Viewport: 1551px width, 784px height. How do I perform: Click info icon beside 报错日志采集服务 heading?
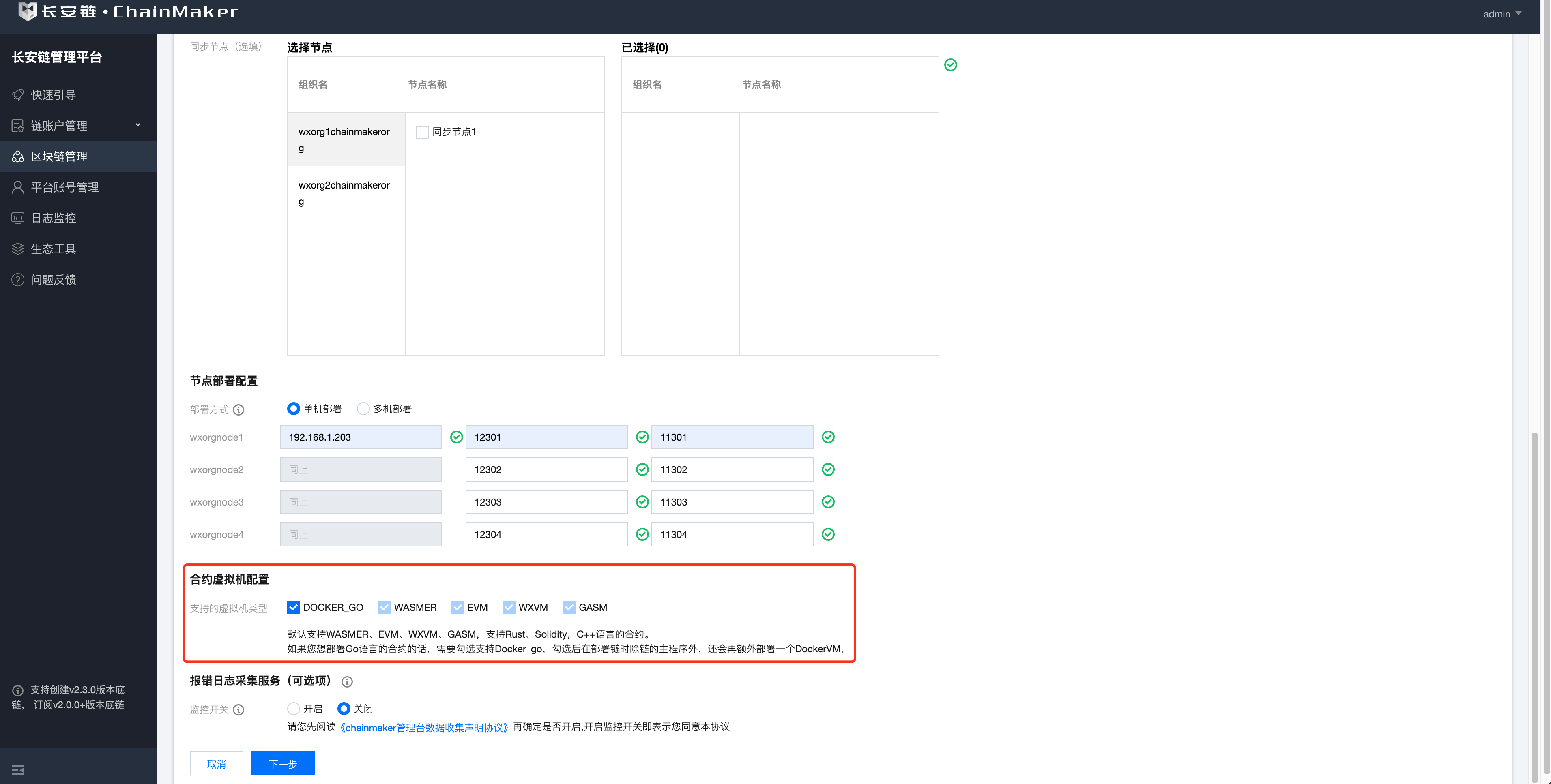tap(347, 682)
